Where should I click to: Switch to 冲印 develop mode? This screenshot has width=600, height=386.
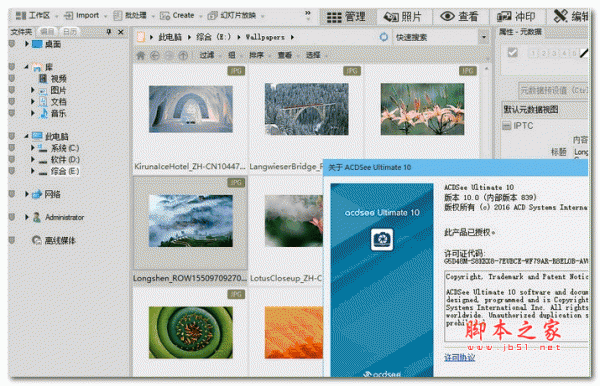516,17
